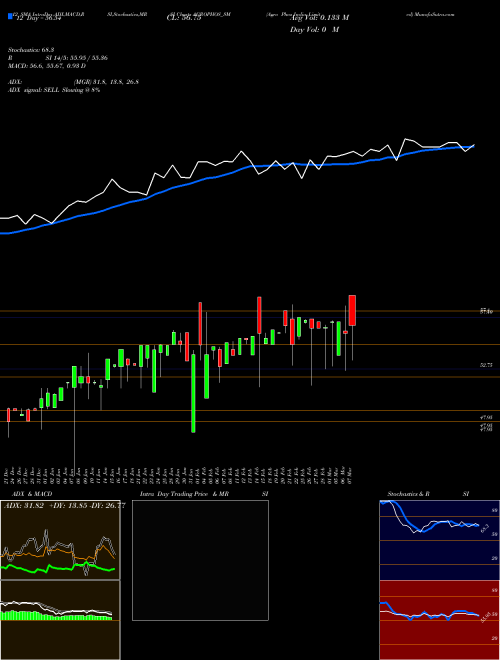
Task: Click the white price line near its peak
Action: [406, 139]
